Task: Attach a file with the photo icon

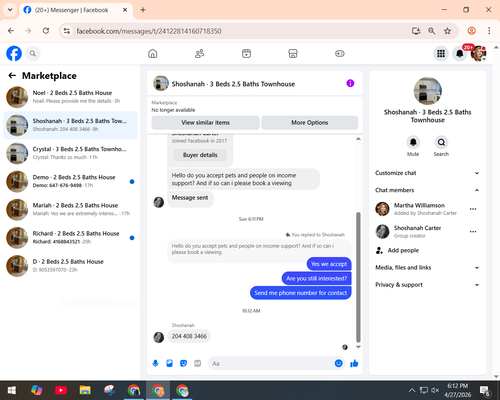Action: coord(169,363)
